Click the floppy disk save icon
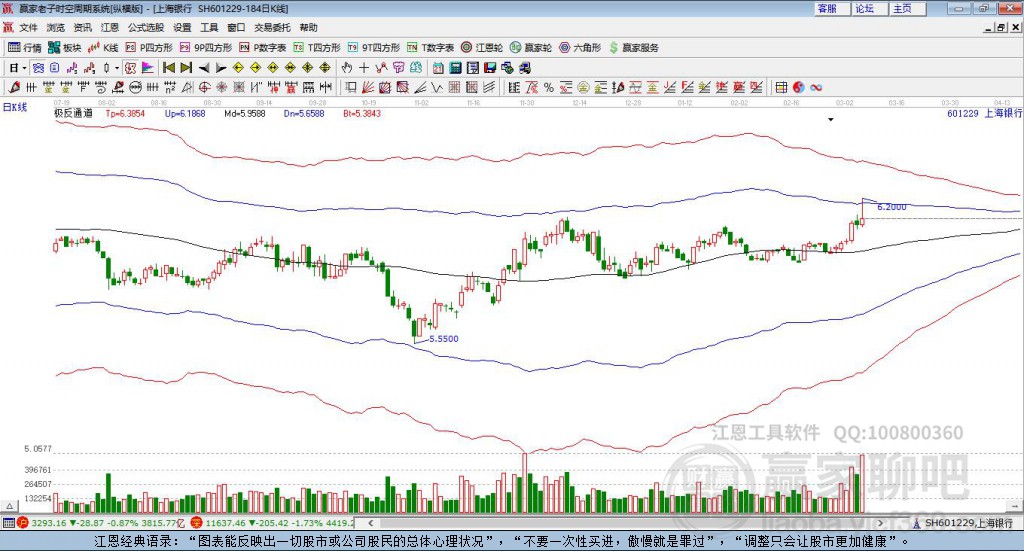1024x551 pixels. 490,68
